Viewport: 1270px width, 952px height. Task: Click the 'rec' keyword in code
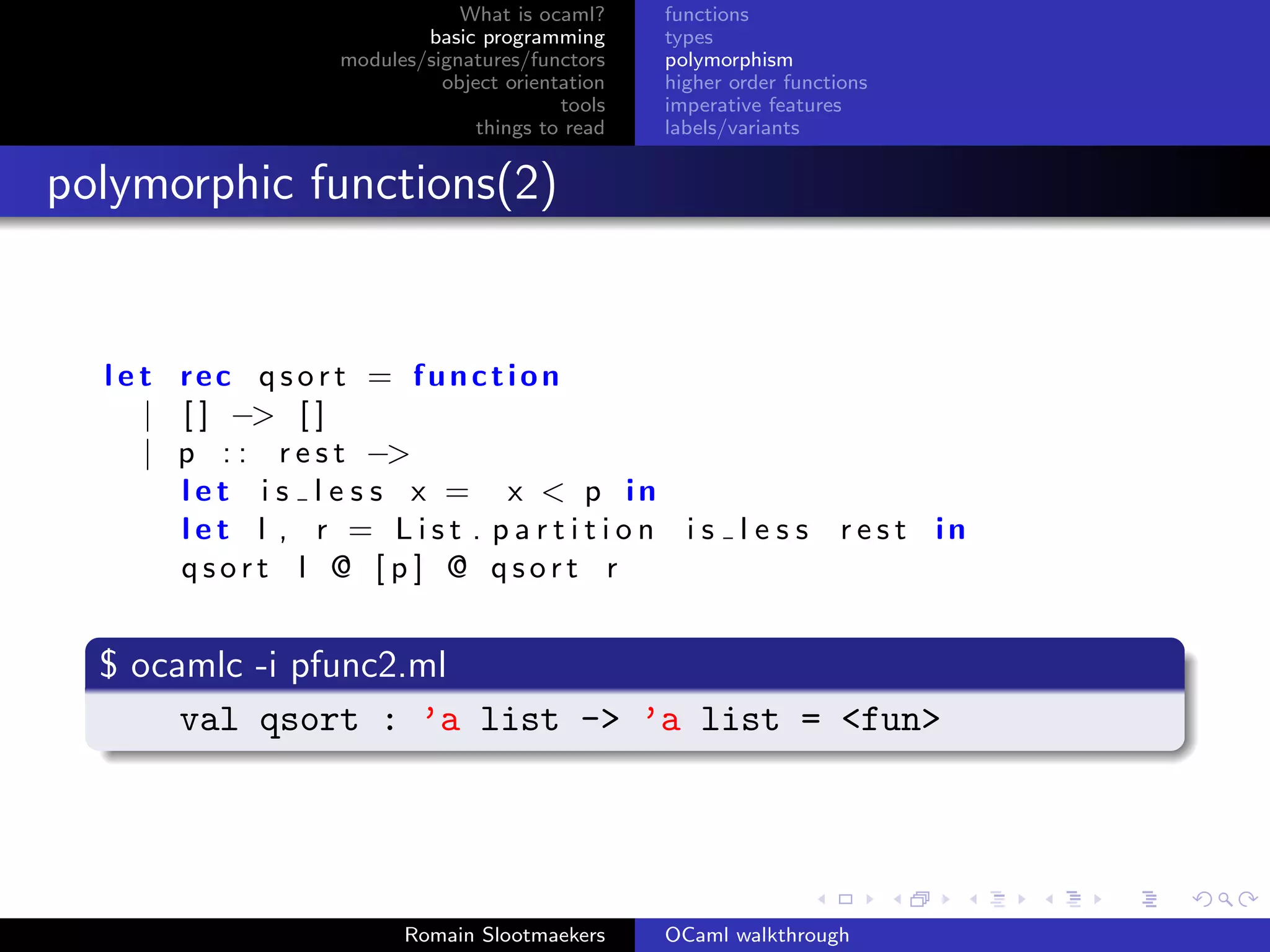(x=206, y=377)
